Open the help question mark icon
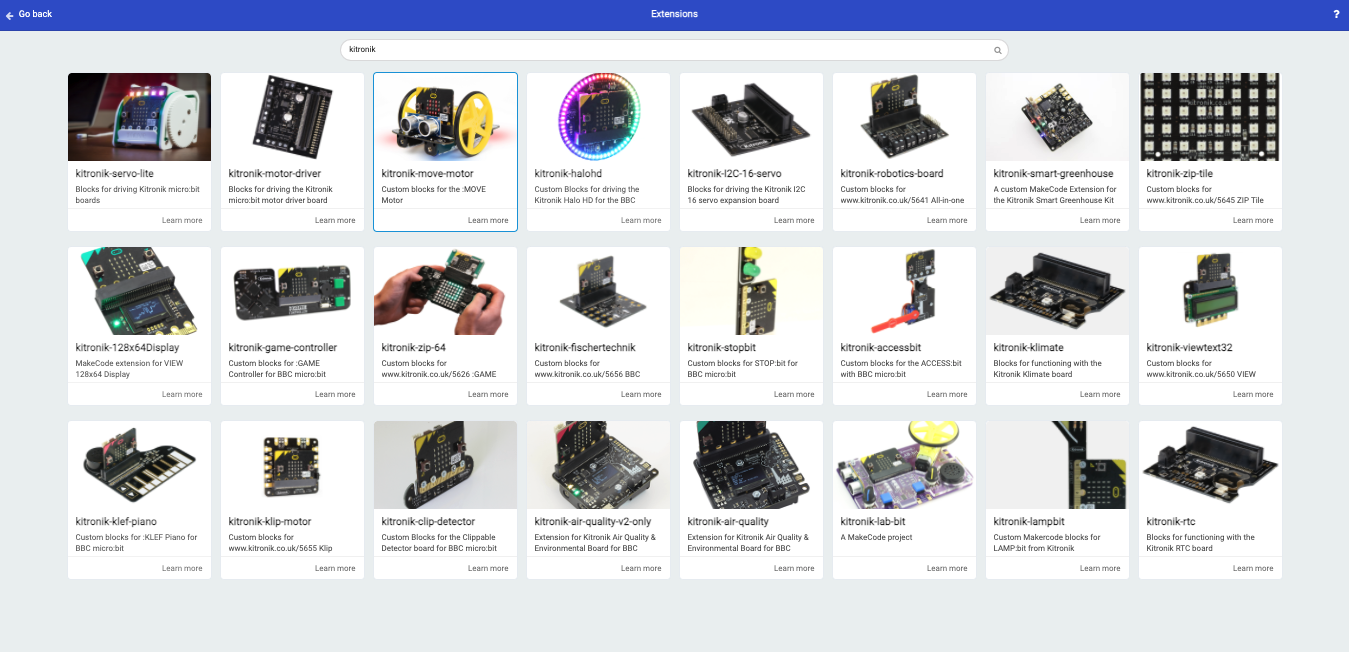1349x652 pixels. [x=1336, y=14]
